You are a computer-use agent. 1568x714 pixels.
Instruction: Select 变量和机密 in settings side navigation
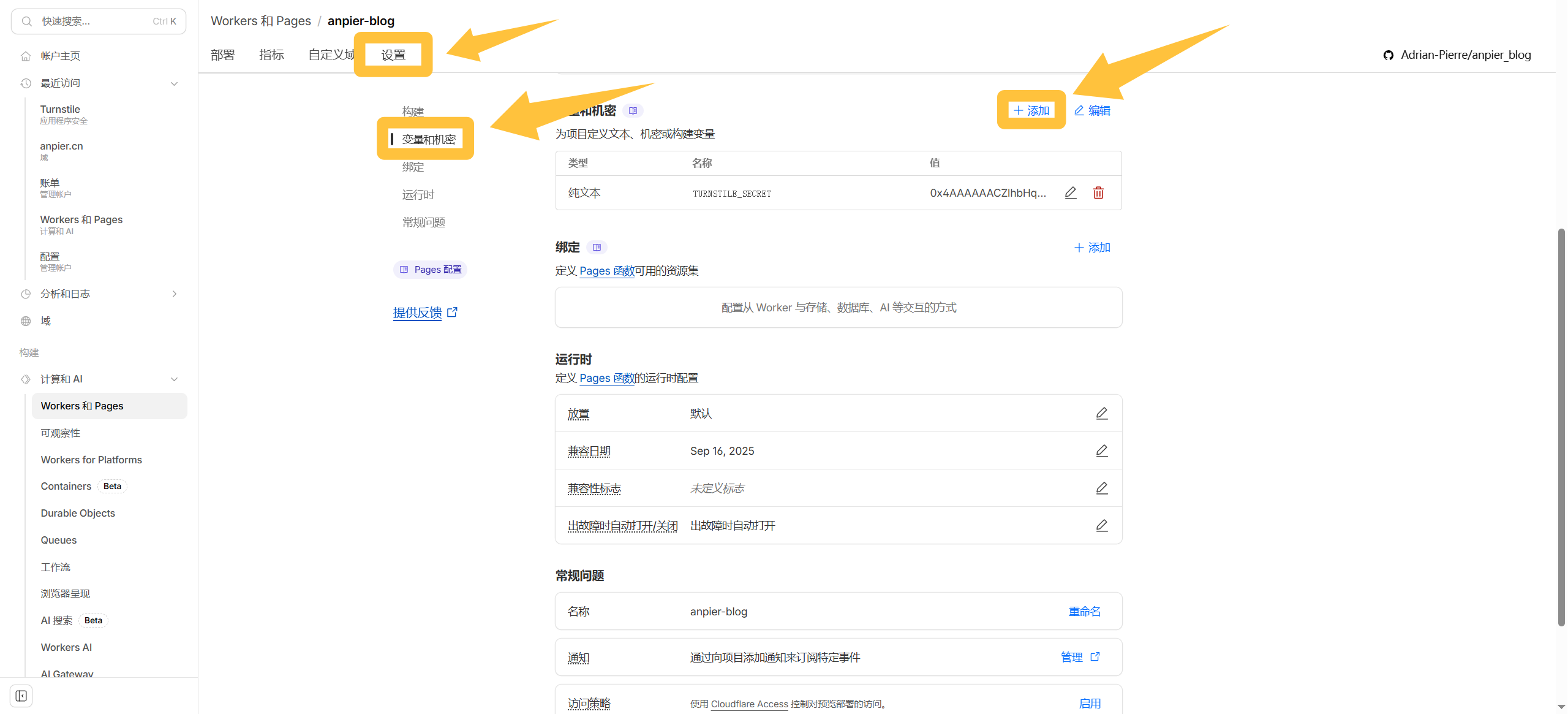[429, 140]
